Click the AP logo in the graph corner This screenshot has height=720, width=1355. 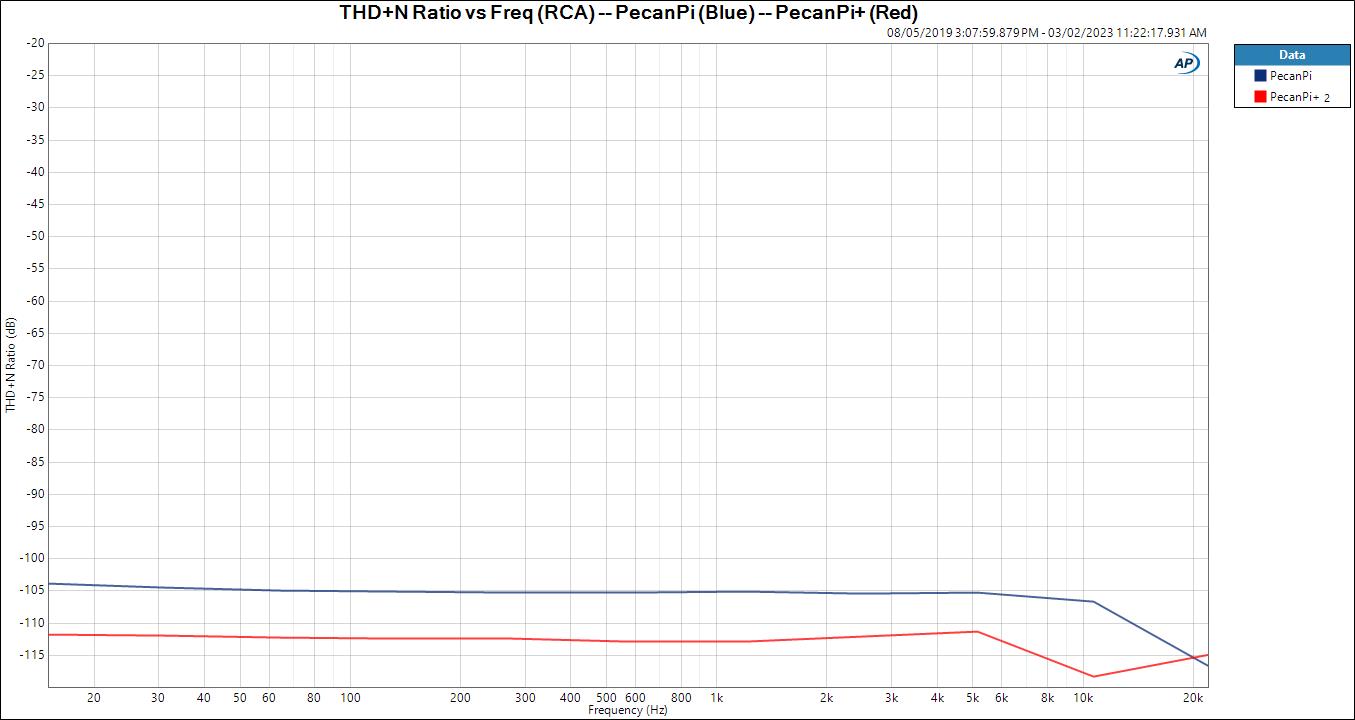[x=1186, y=63]
